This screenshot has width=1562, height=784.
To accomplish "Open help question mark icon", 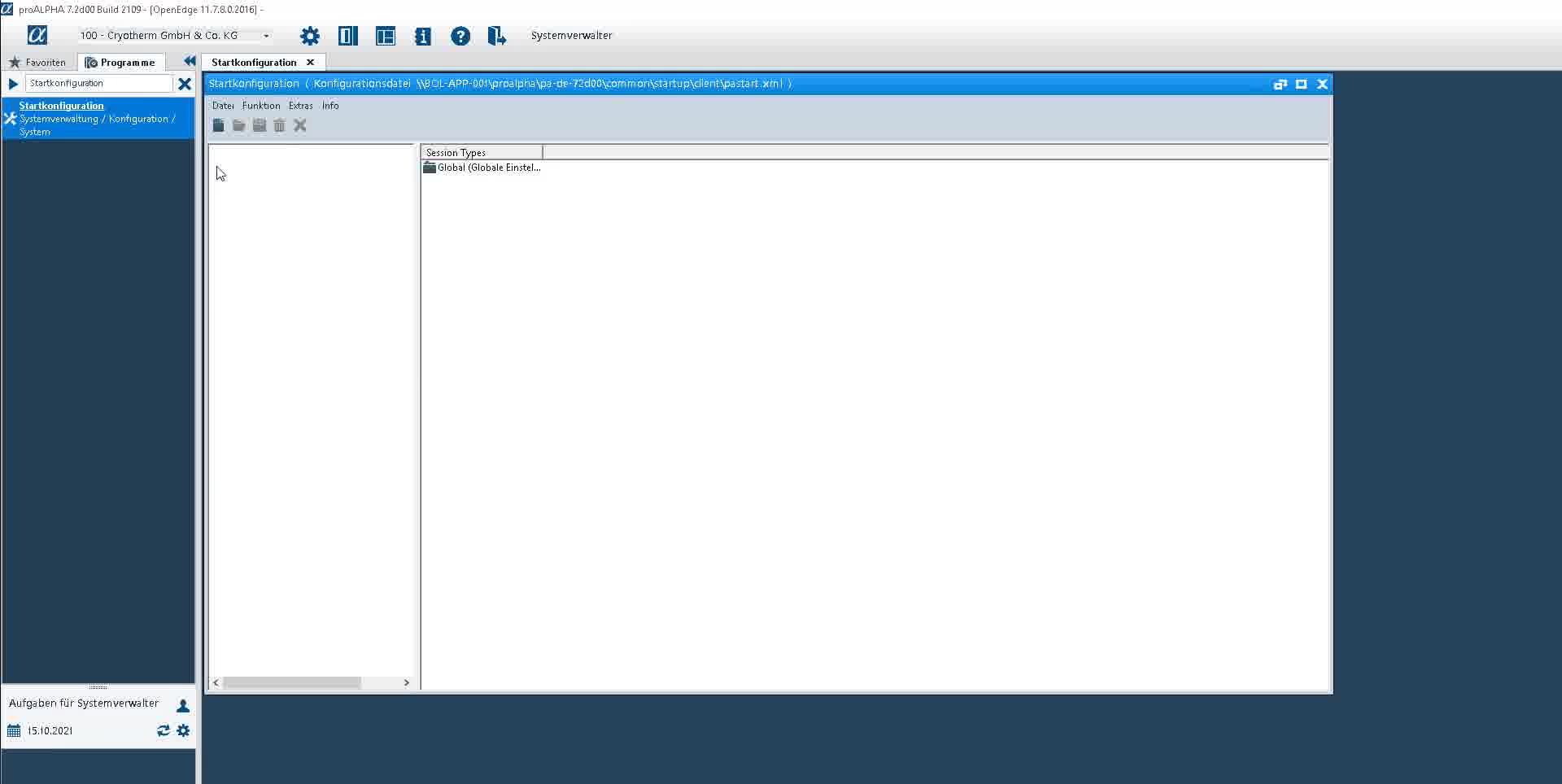I will pos(460,36).
